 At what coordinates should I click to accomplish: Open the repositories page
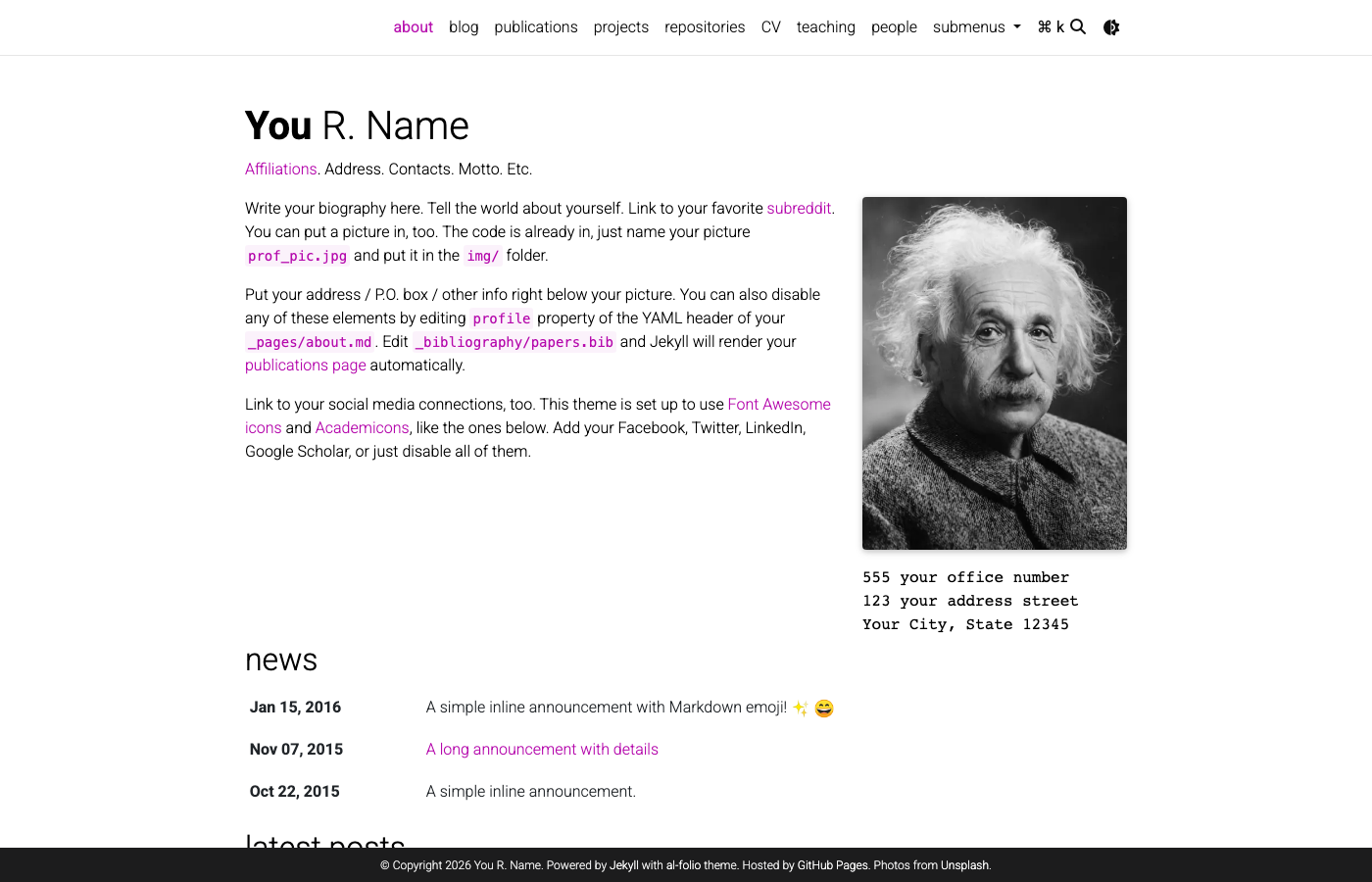coord(705,27)
